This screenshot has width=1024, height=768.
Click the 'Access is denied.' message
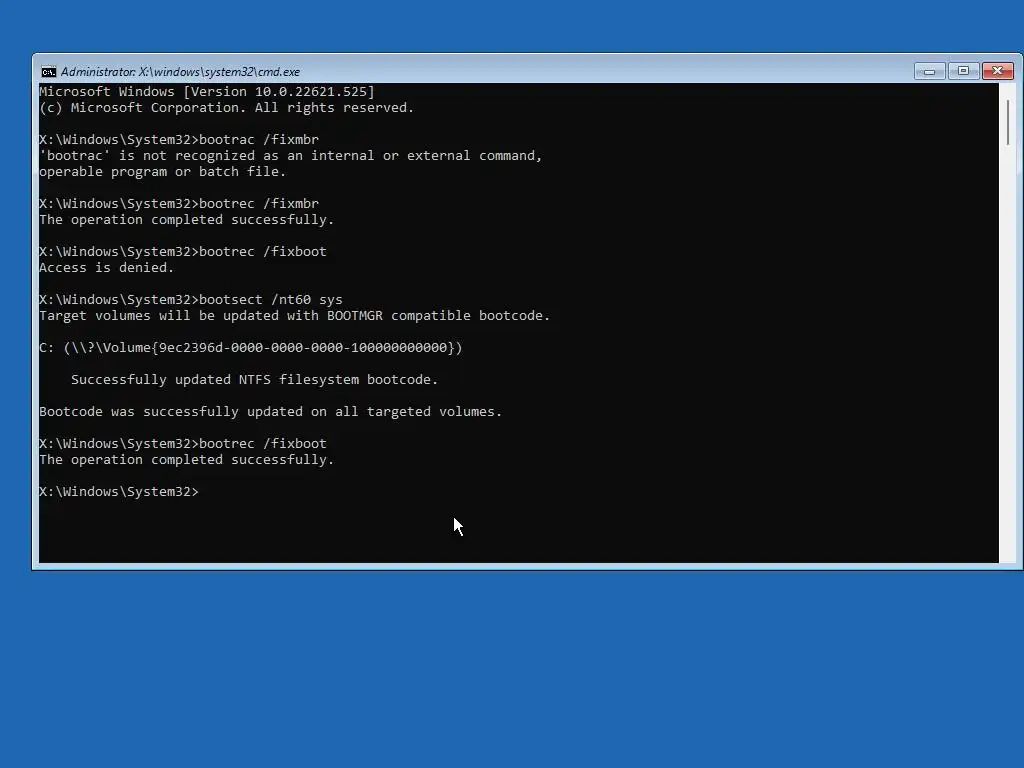(106, 268)
